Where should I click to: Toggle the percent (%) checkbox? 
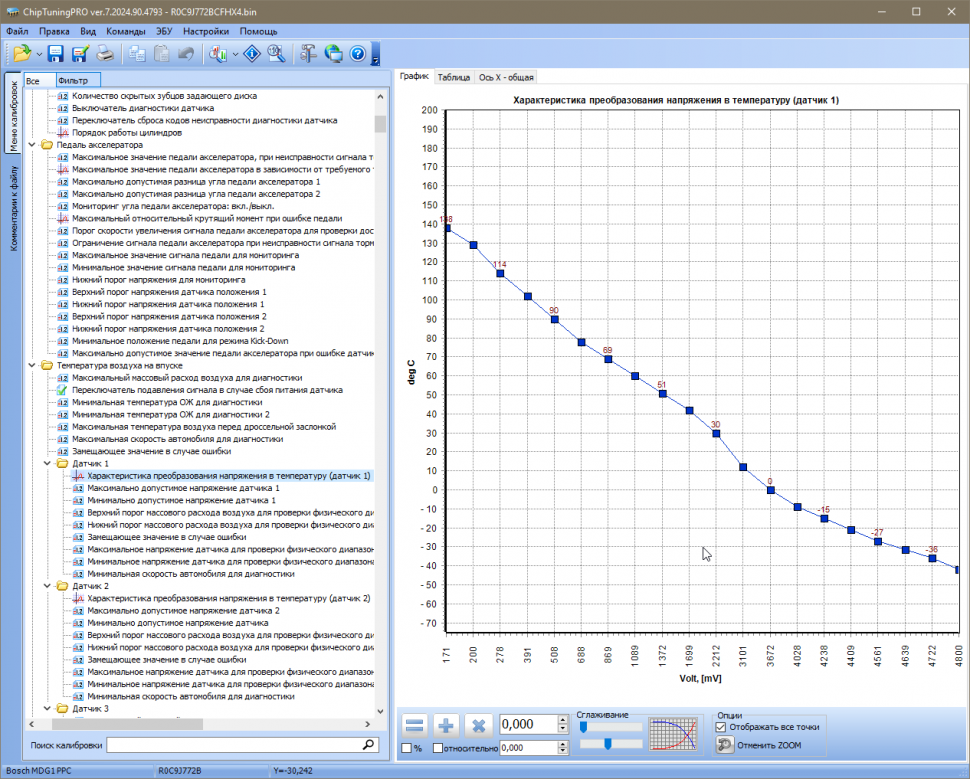pos(407,748)
